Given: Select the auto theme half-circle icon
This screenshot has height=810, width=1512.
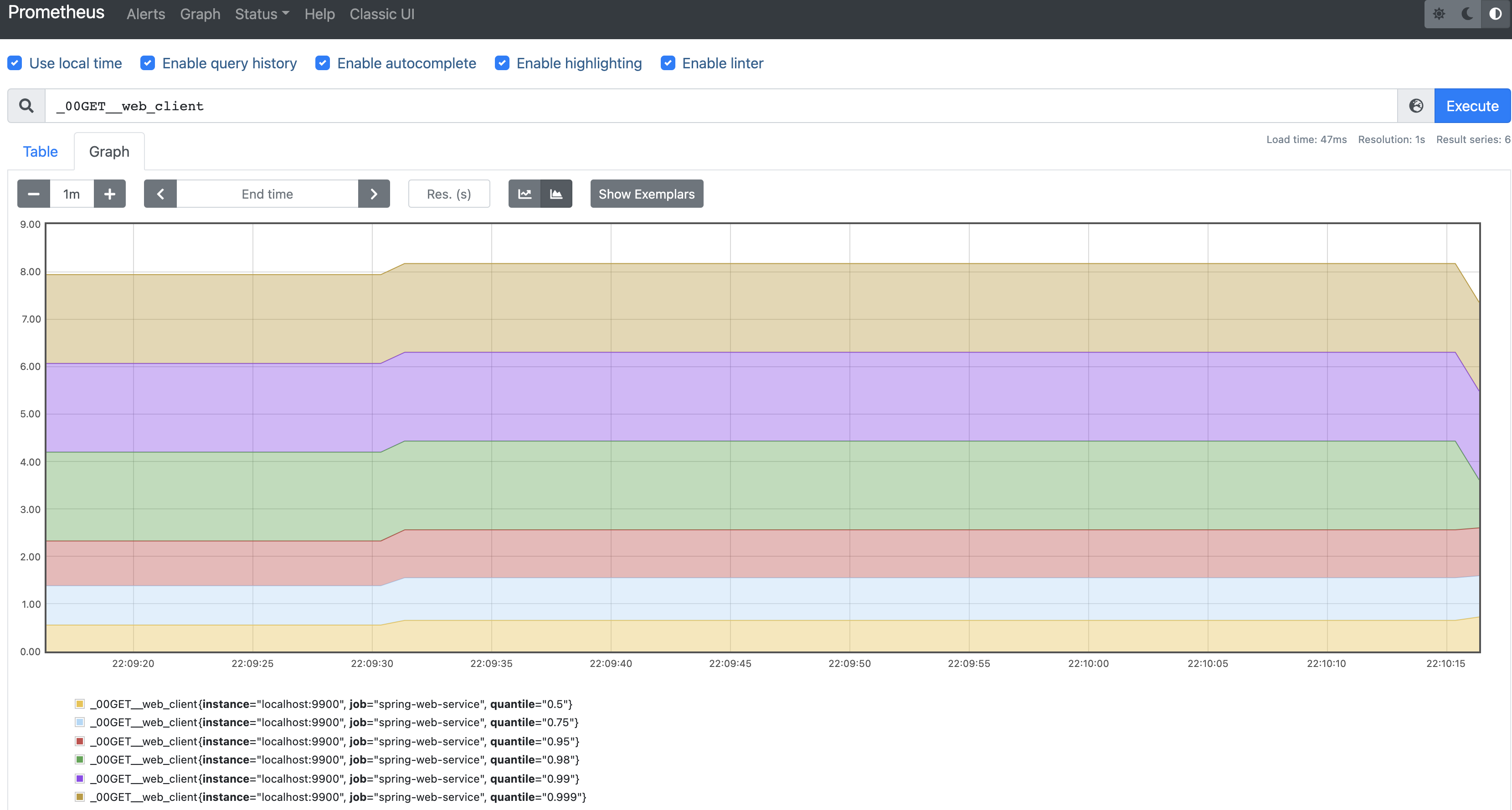Looking at the screenshot, I should [x=1495, y=14].
